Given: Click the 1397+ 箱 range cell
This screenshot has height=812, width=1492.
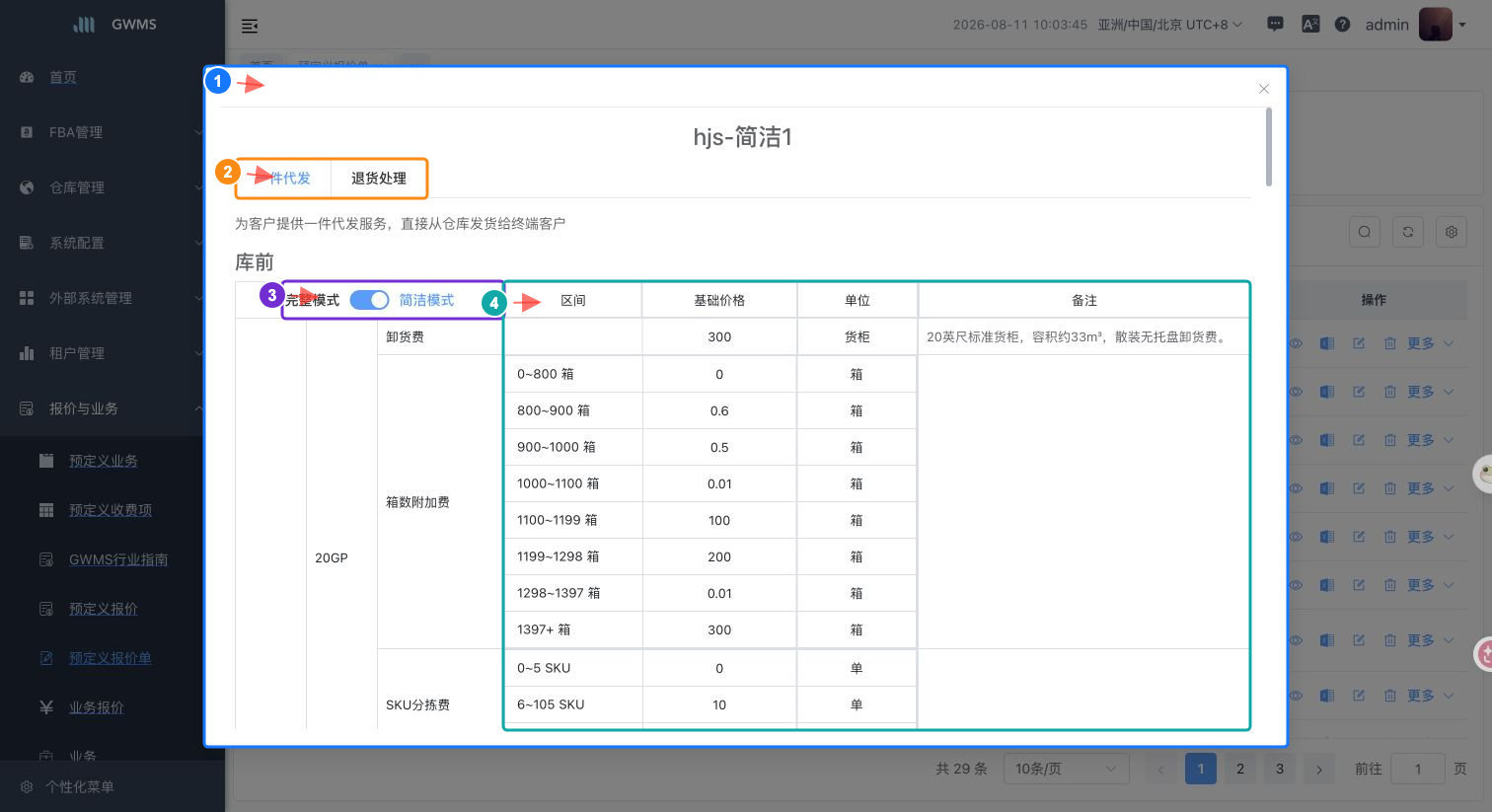Looking at the screenshot, I should (573, 629).
